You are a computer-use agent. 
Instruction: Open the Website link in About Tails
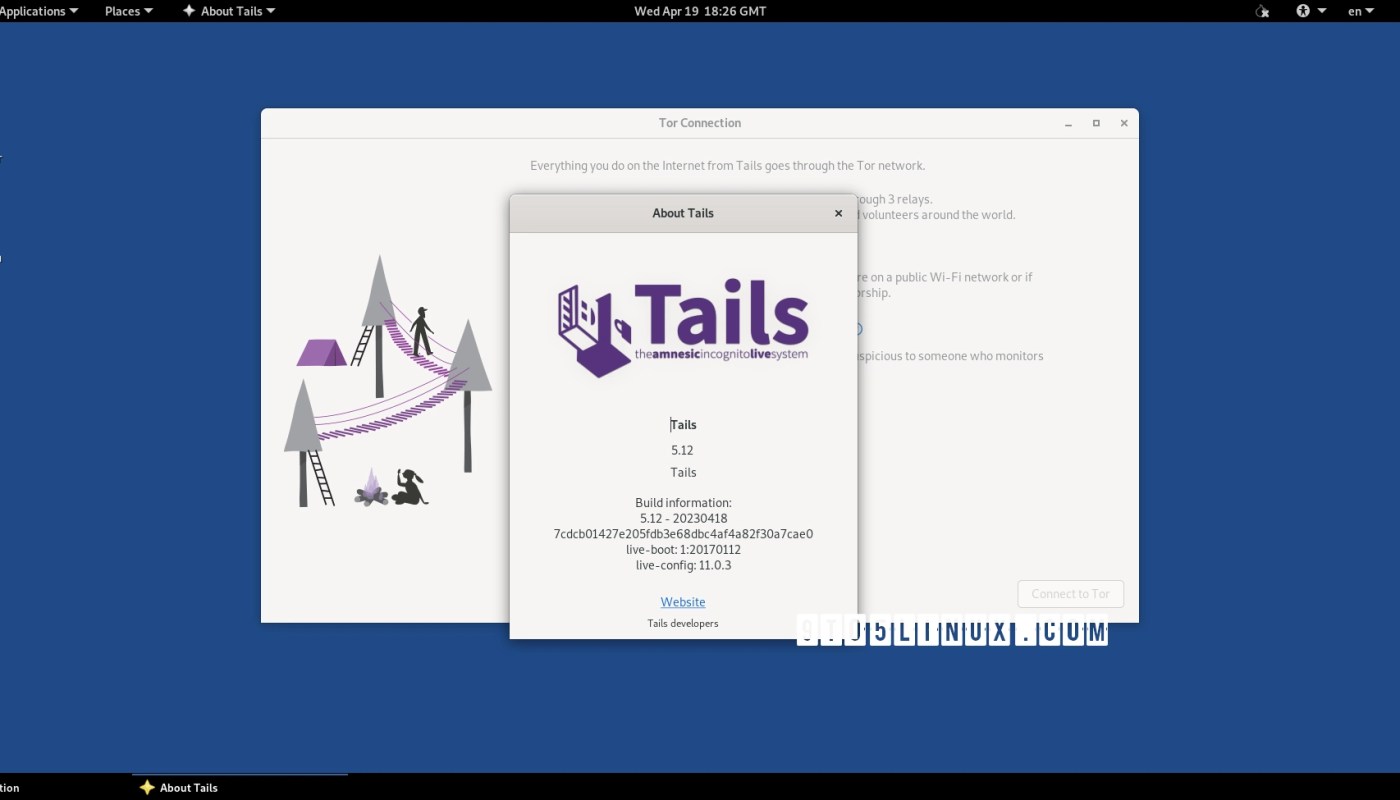tap(683, 602)
